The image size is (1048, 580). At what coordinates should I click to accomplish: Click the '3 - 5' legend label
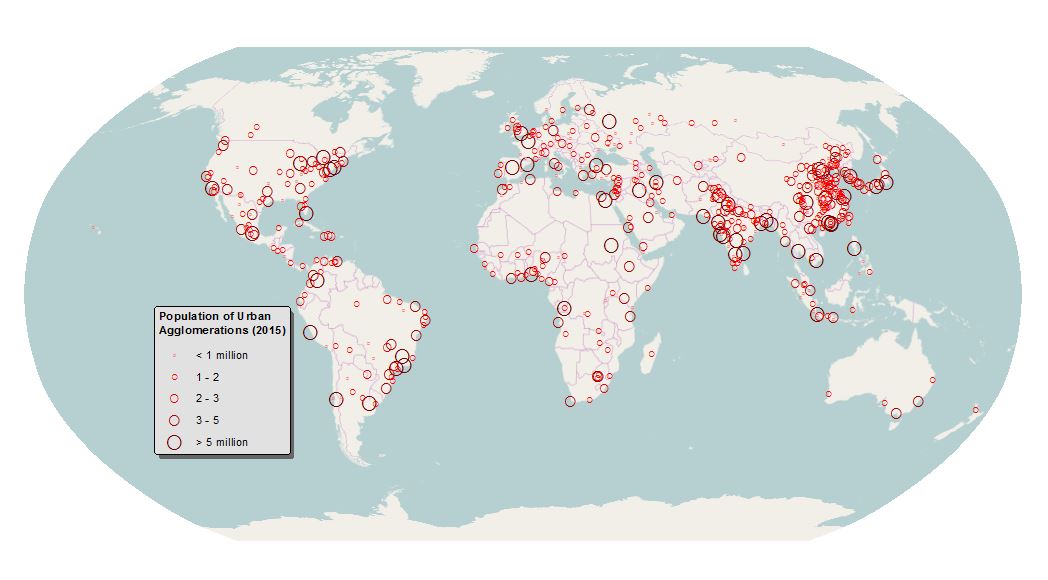pyautogui.click(x=207, y=420)
